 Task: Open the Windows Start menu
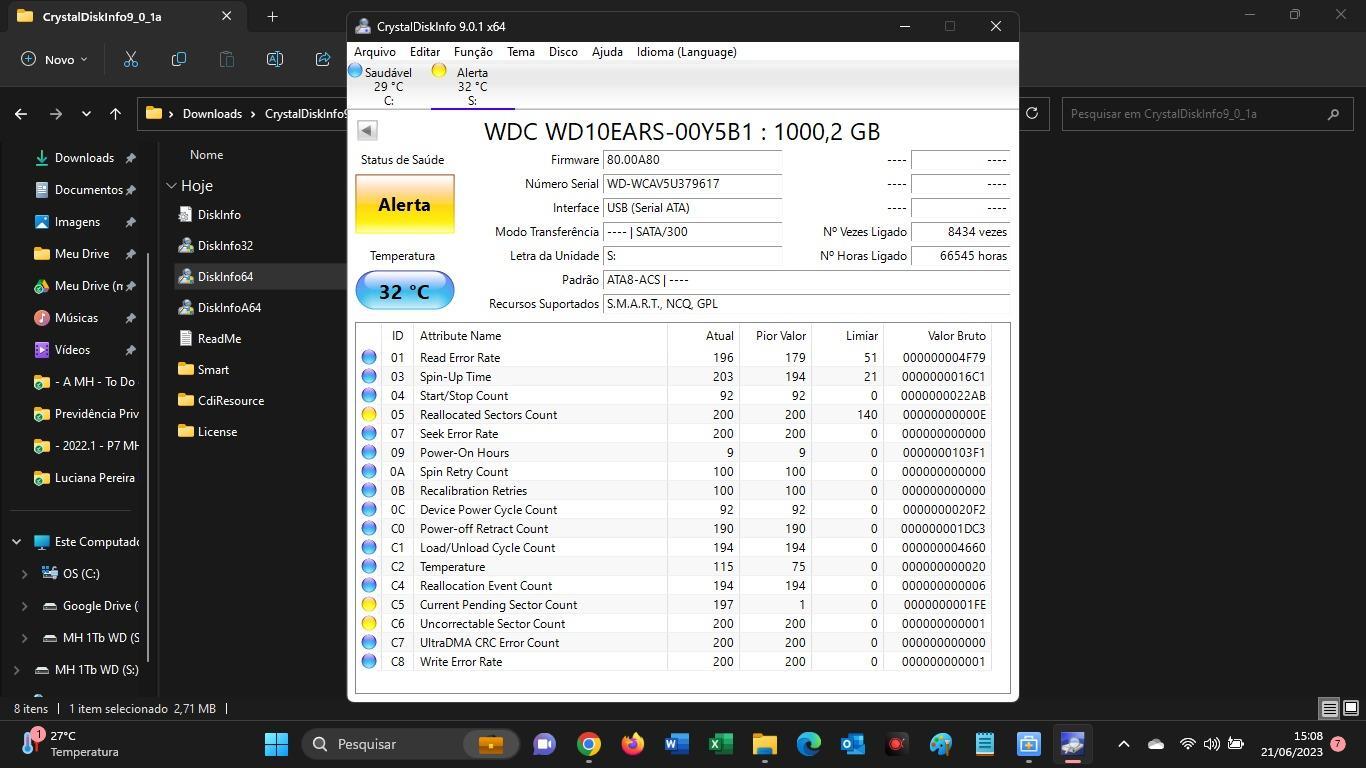(276, 744)
